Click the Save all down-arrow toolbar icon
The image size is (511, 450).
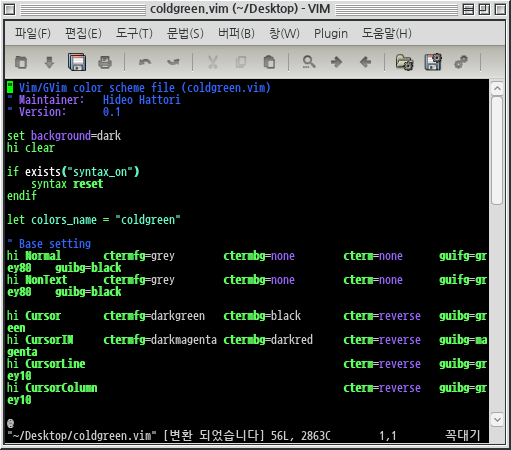(x=49, y=62)
